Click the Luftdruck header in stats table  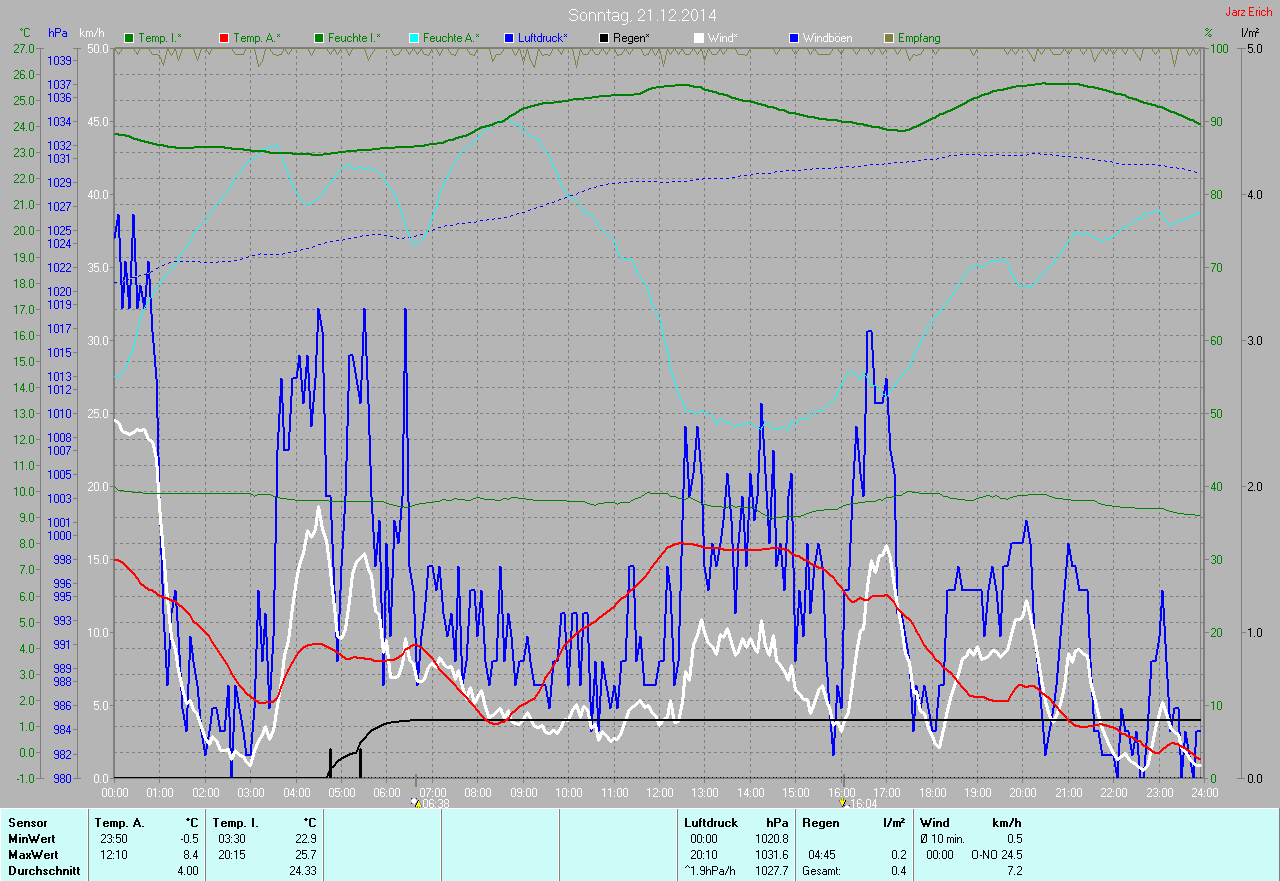[x=710, y=823]
